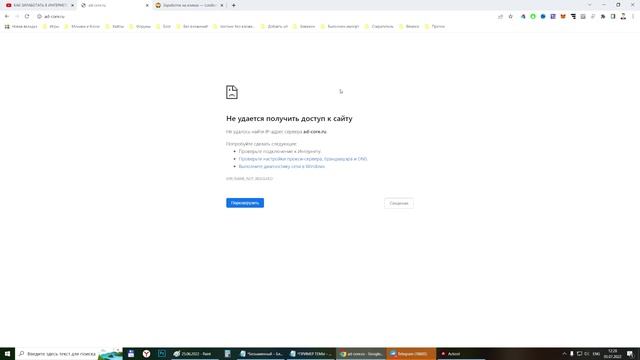Bookmark this page with the star icon
The image size is (640, 360).
[510, 16]
